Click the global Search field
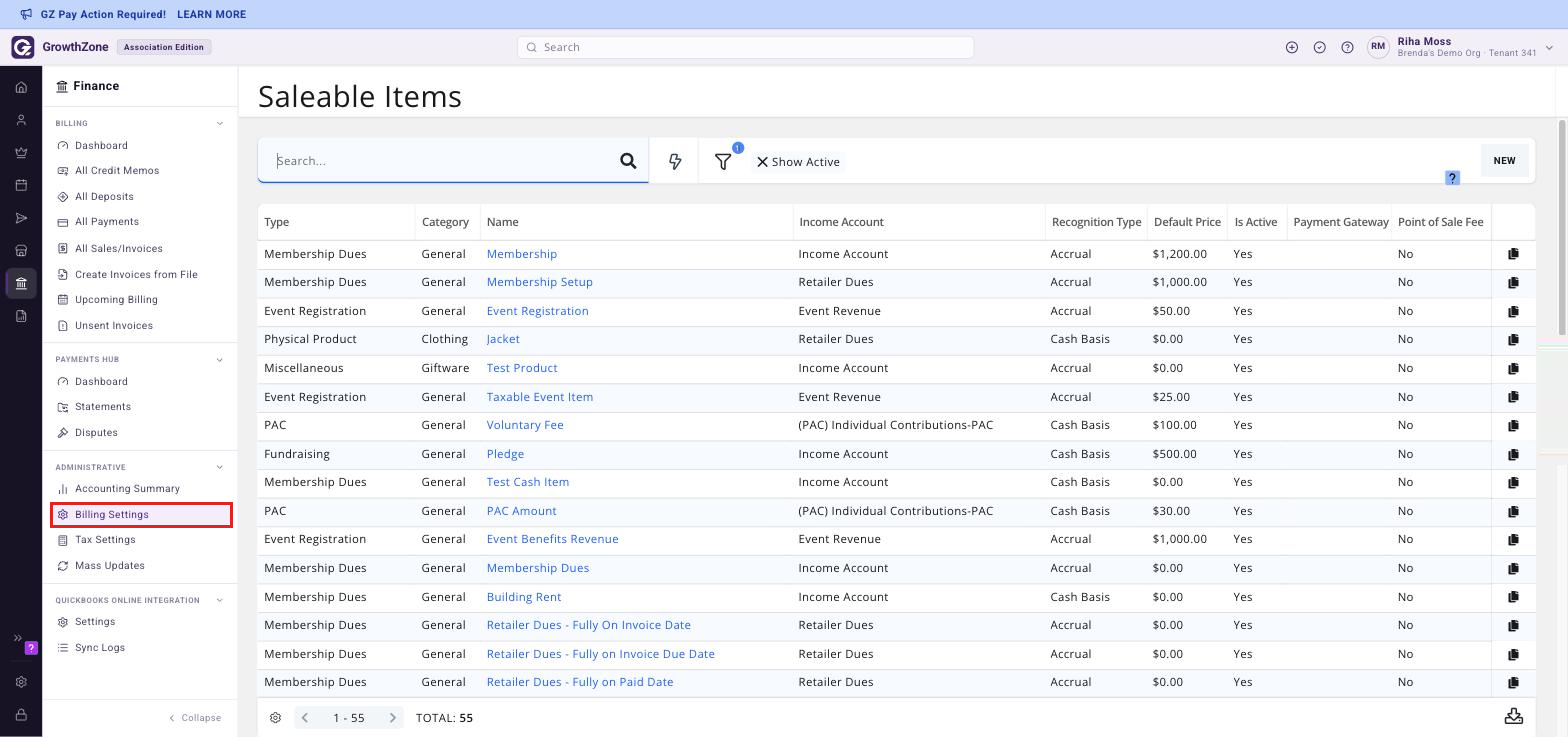This screenshot has height=737, width=1568. tap(745, 47)
